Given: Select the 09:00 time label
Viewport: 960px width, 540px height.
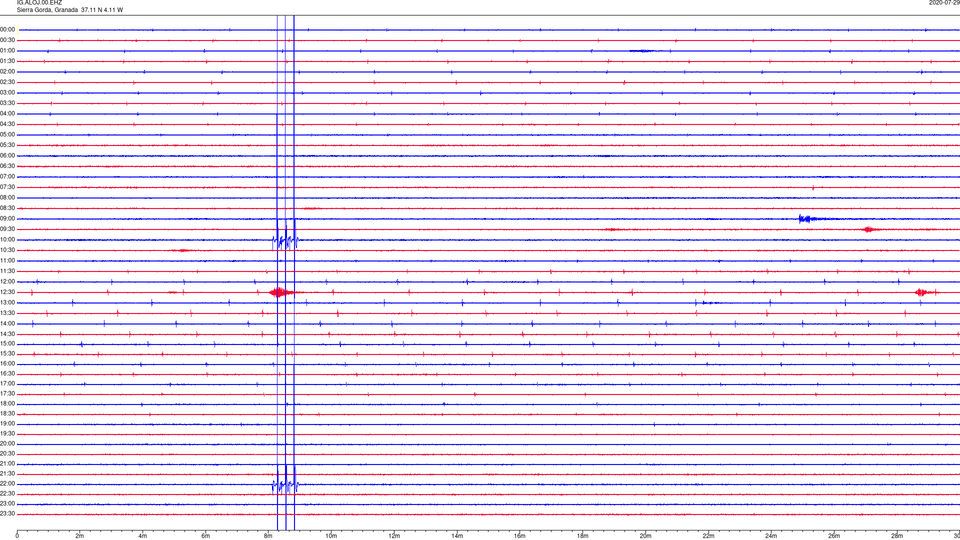Looking at the screenshot, I should (8, 219).
